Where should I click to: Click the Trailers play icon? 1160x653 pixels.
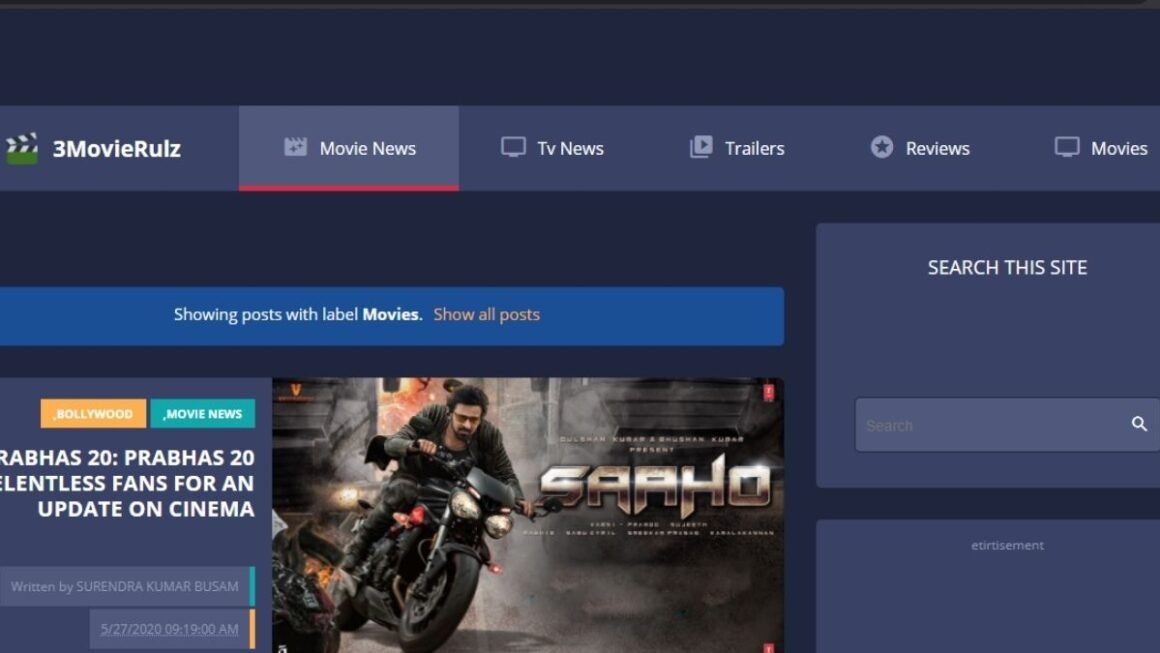pos(700,147)
